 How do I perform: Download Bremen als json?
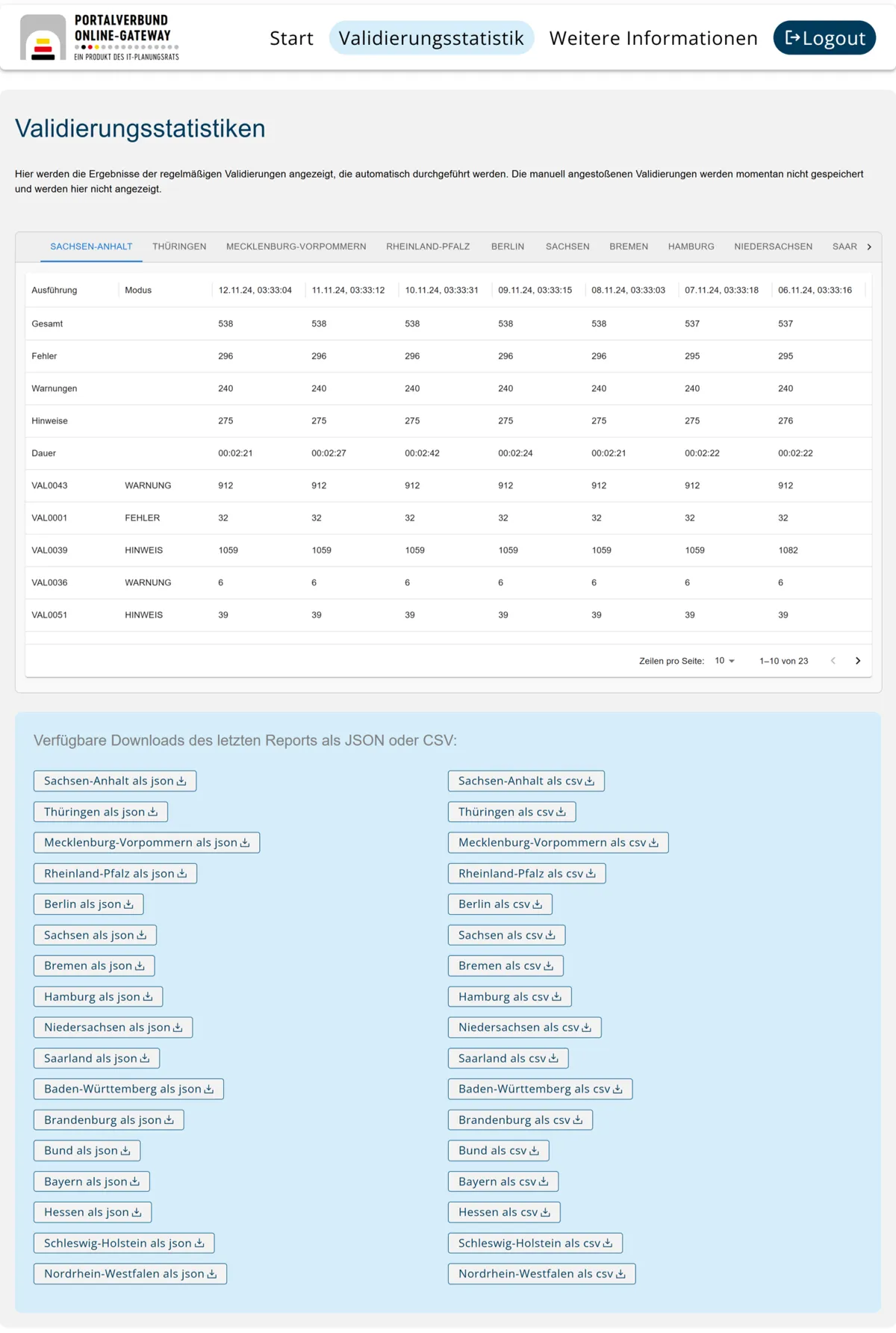(x=94, y=966)
